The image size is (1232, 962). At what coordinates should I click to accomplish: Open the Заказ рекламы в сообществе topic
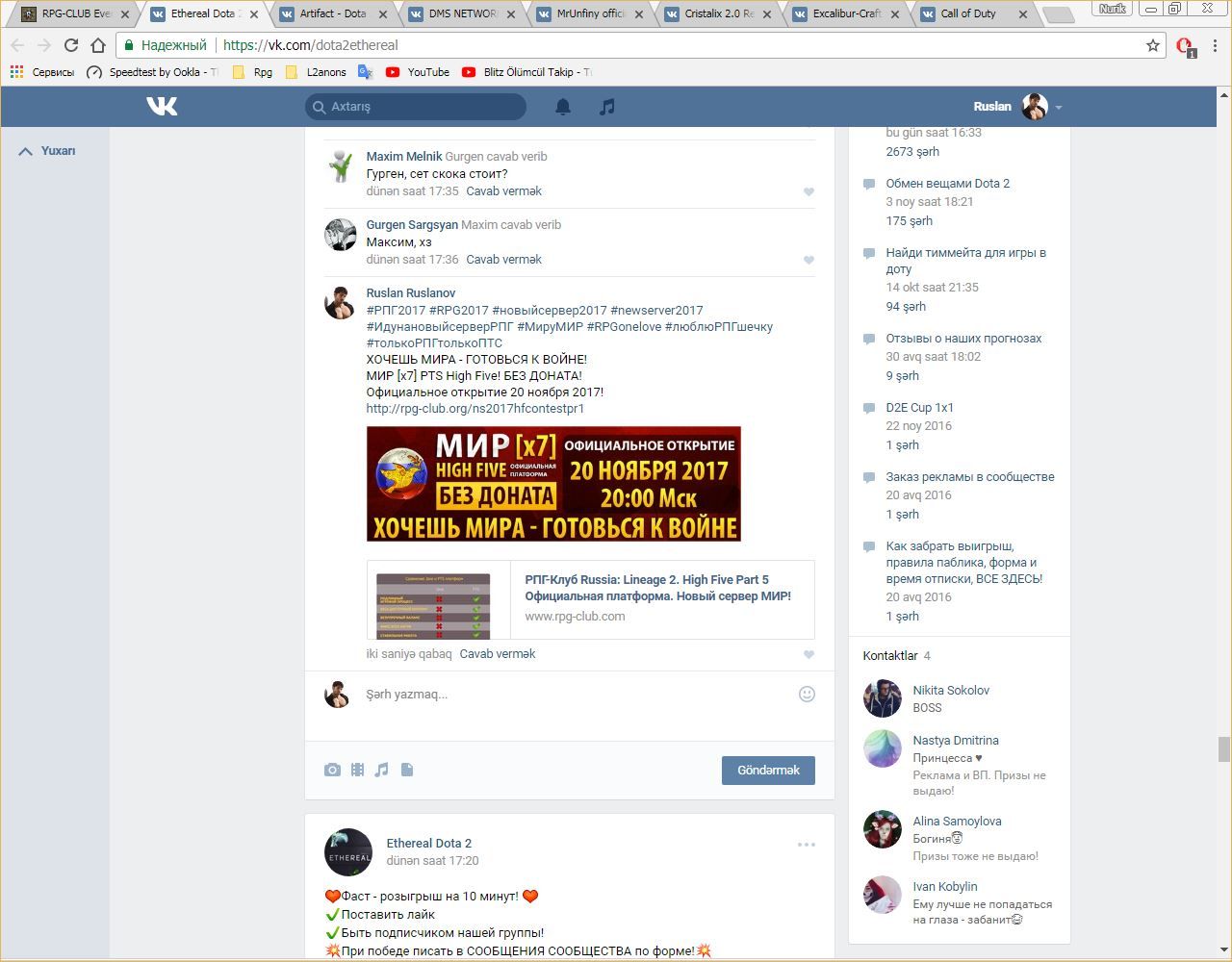970,477
